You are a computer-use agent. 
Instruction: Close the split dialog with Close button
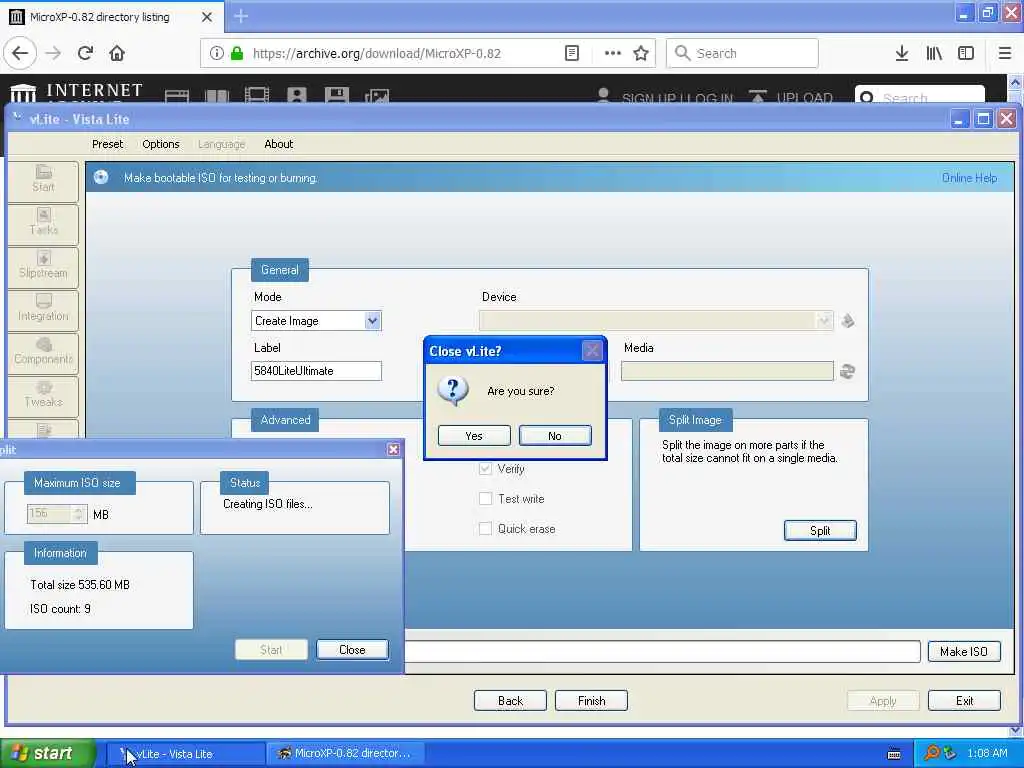pyautogui.click(x=352, y=650)
